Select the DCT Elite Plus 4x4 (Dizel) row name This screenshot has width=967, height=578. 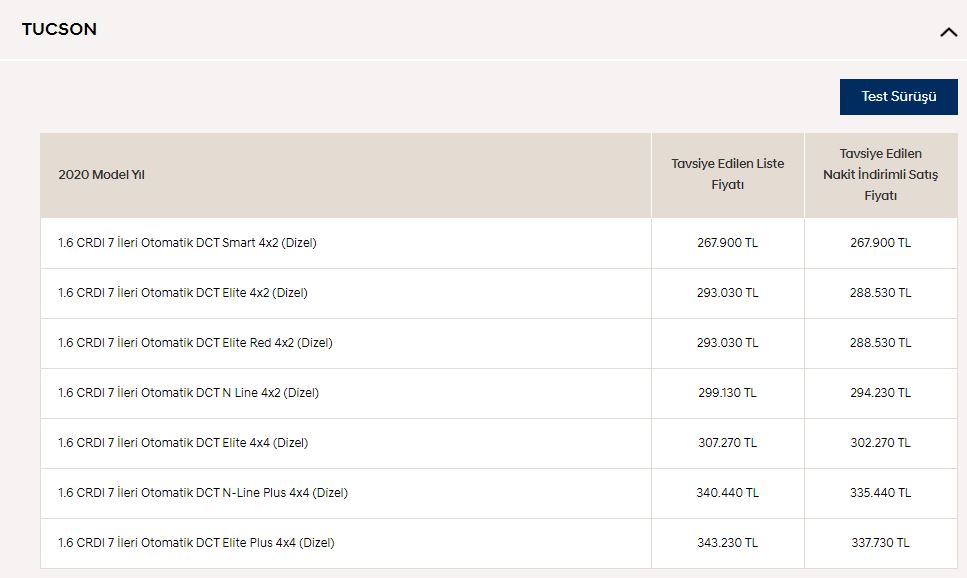tap(196, 543)
